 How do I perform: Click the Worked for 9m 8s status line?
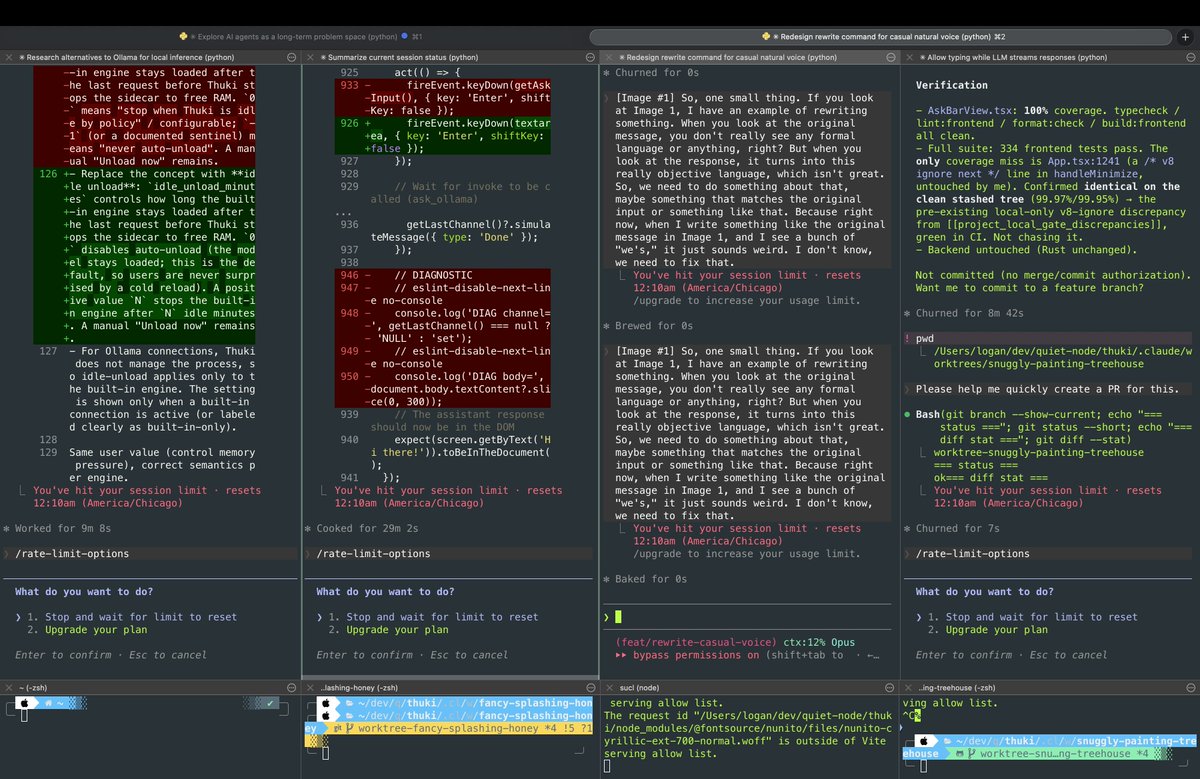click(x=63, y=528)
